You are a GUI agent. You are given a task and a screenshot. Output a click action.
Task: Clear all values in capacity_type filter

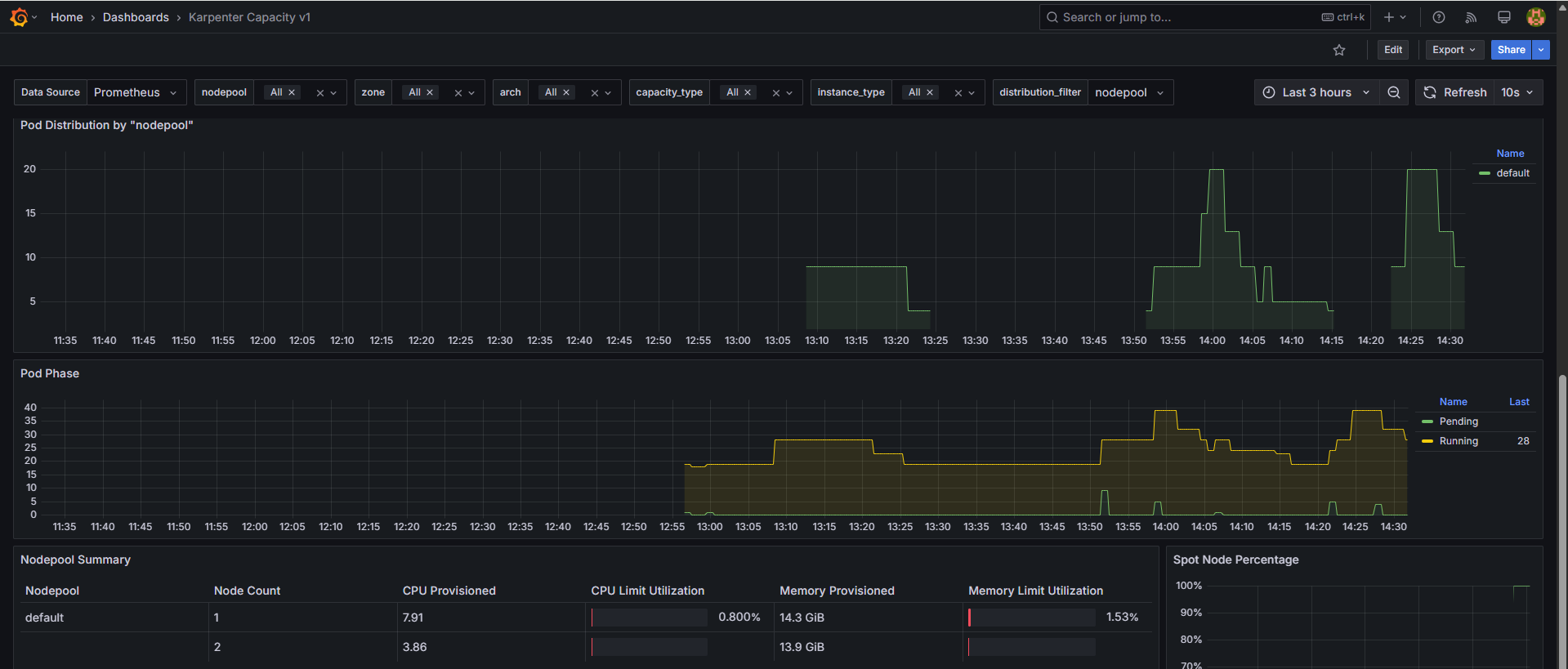[x=776, y=93]
